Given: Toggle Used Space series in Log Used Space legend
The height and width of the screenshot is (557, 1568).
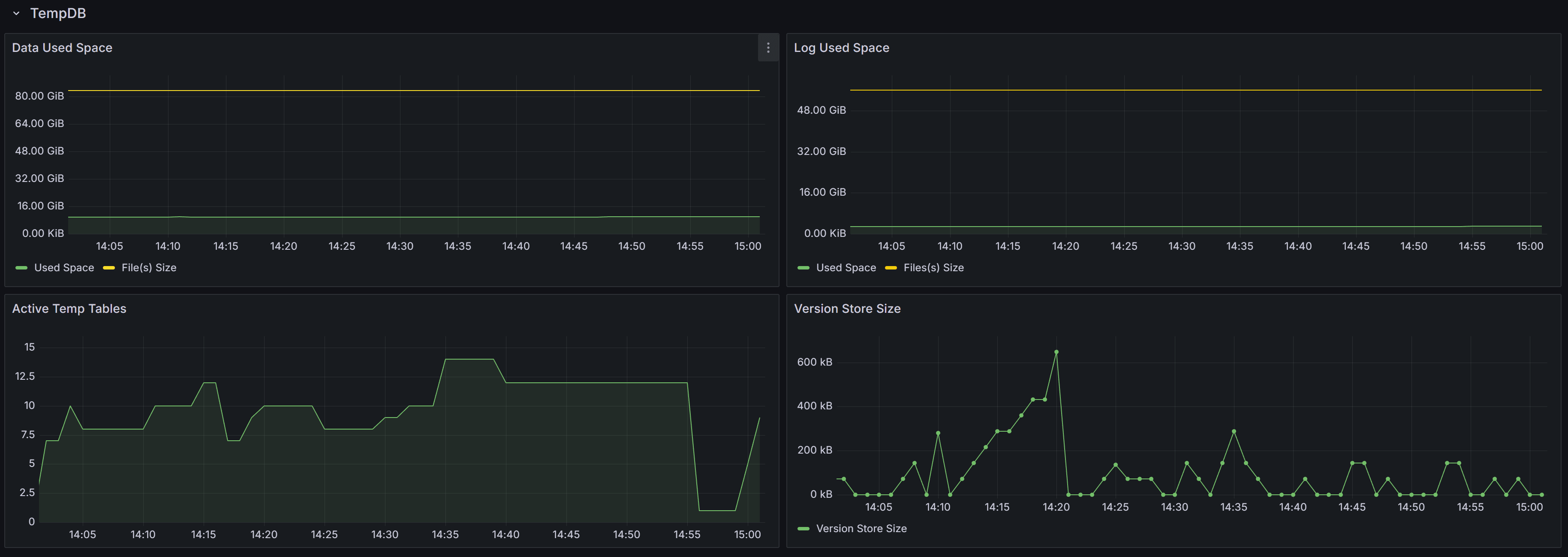Looking at the screenshot, I should coord(846,267).
